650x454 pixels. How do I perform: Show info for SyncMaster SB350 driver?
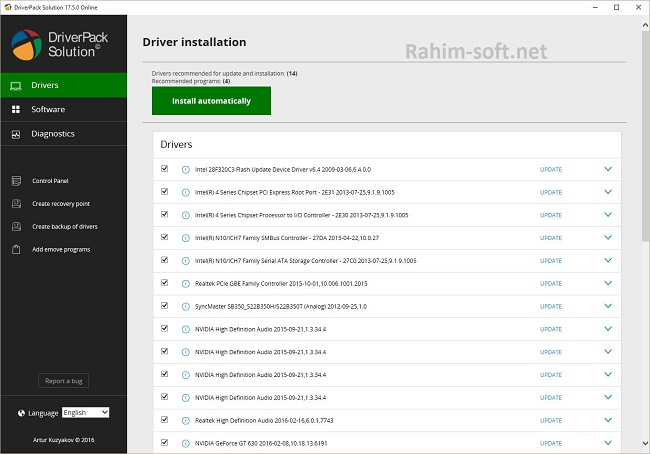(186, 306)
